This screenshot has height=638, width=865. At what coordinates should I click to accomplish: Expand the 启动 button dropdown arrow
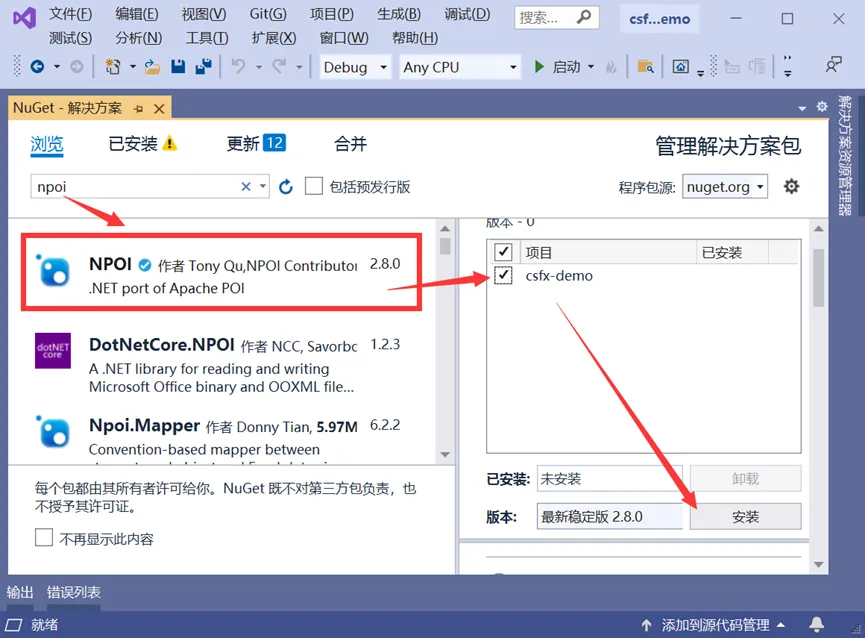click(x=591, y=67)
